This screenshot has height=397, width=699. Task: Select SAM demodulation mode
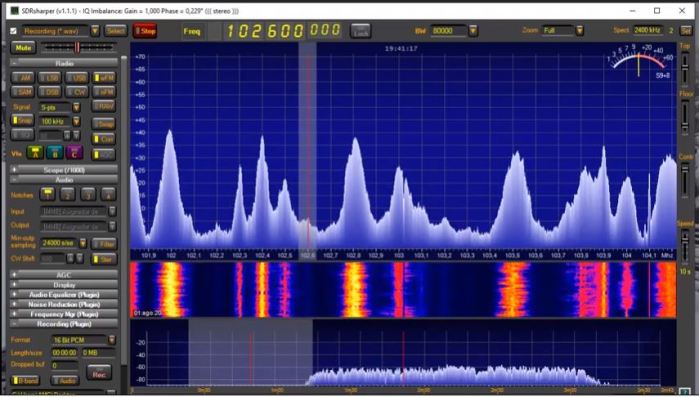23,92
